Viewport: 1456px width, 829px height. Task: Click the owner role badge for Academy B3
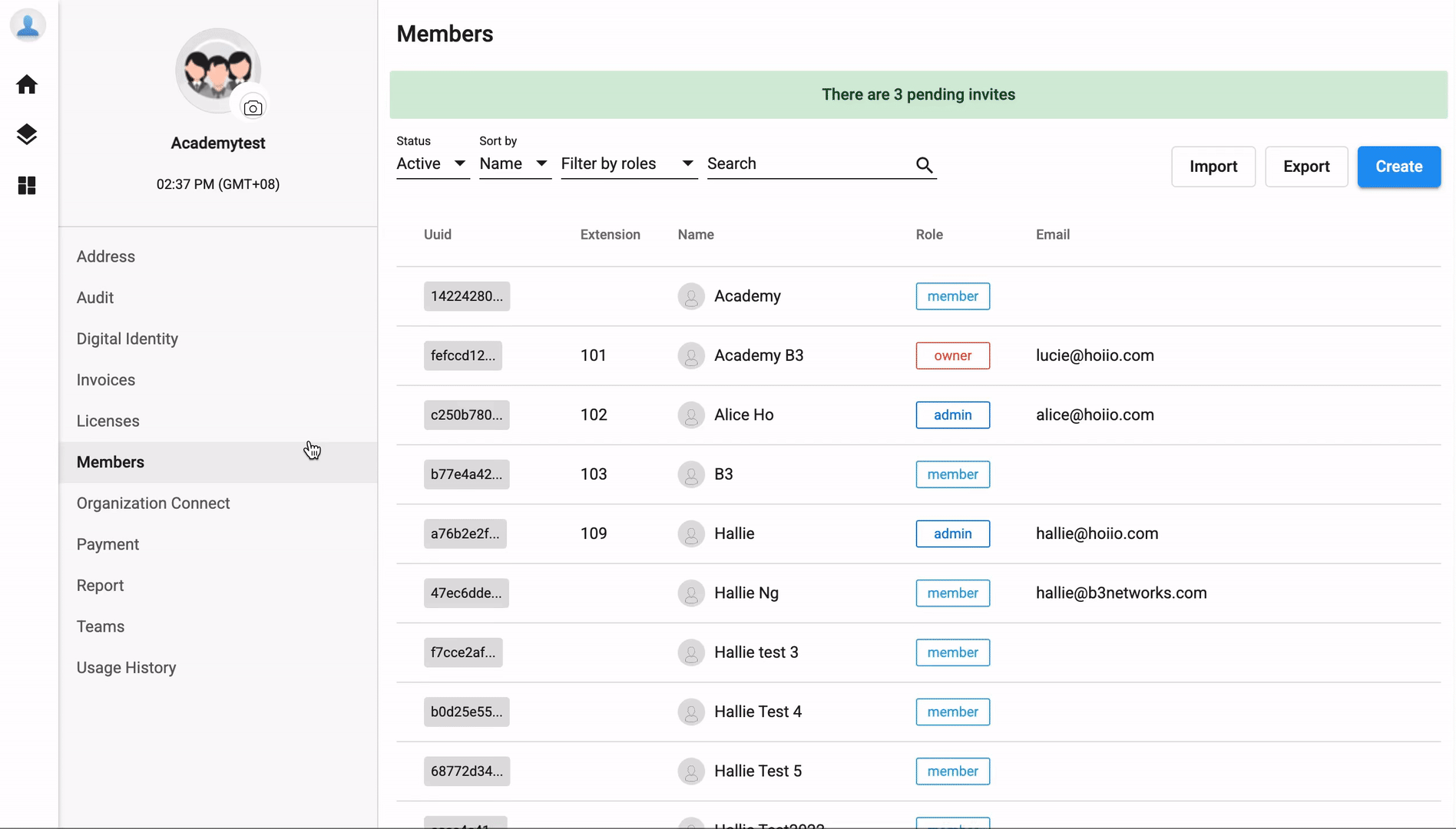[953, 355]
